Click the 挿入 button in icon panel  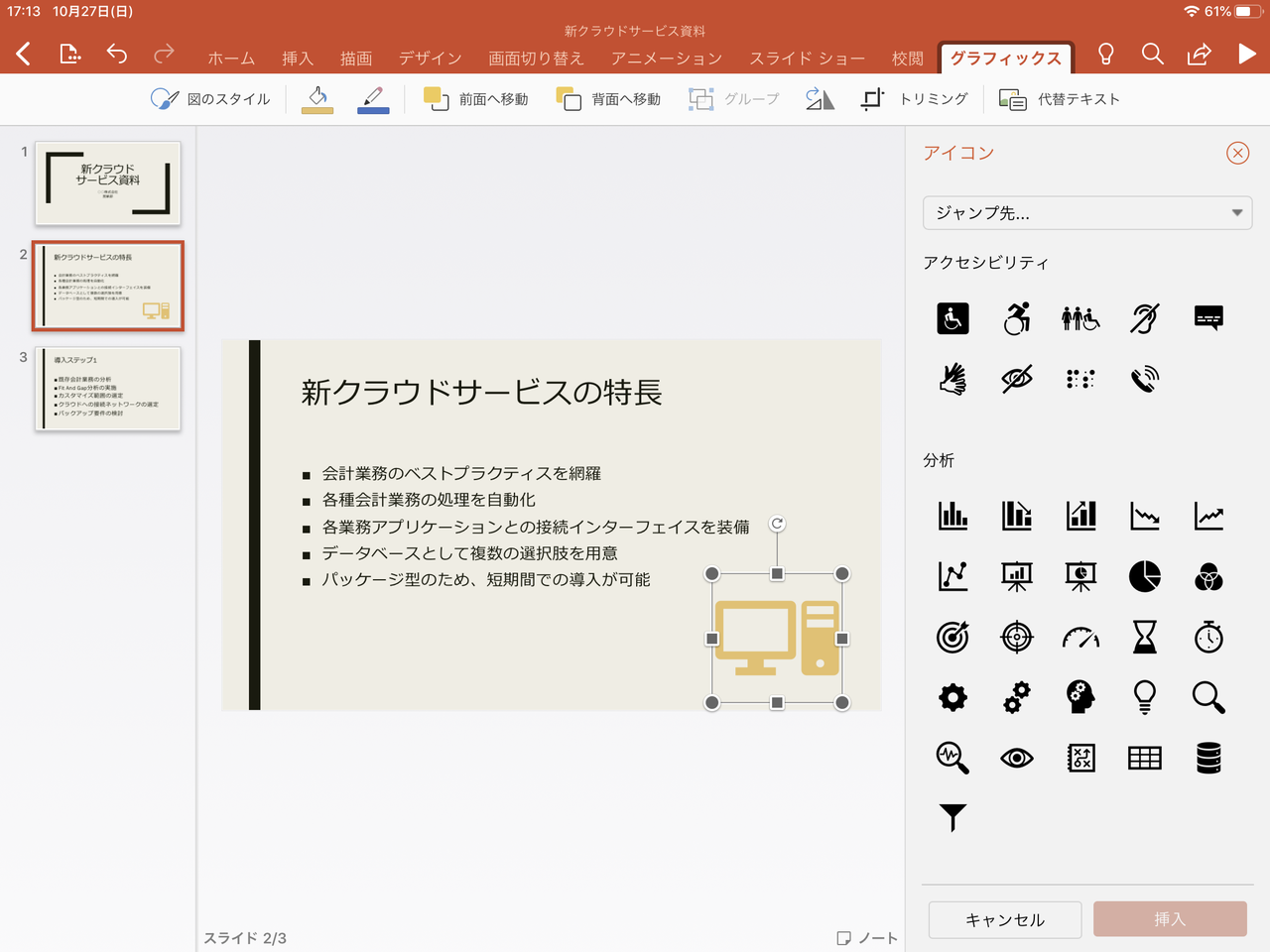click(x=1170, y=919)
